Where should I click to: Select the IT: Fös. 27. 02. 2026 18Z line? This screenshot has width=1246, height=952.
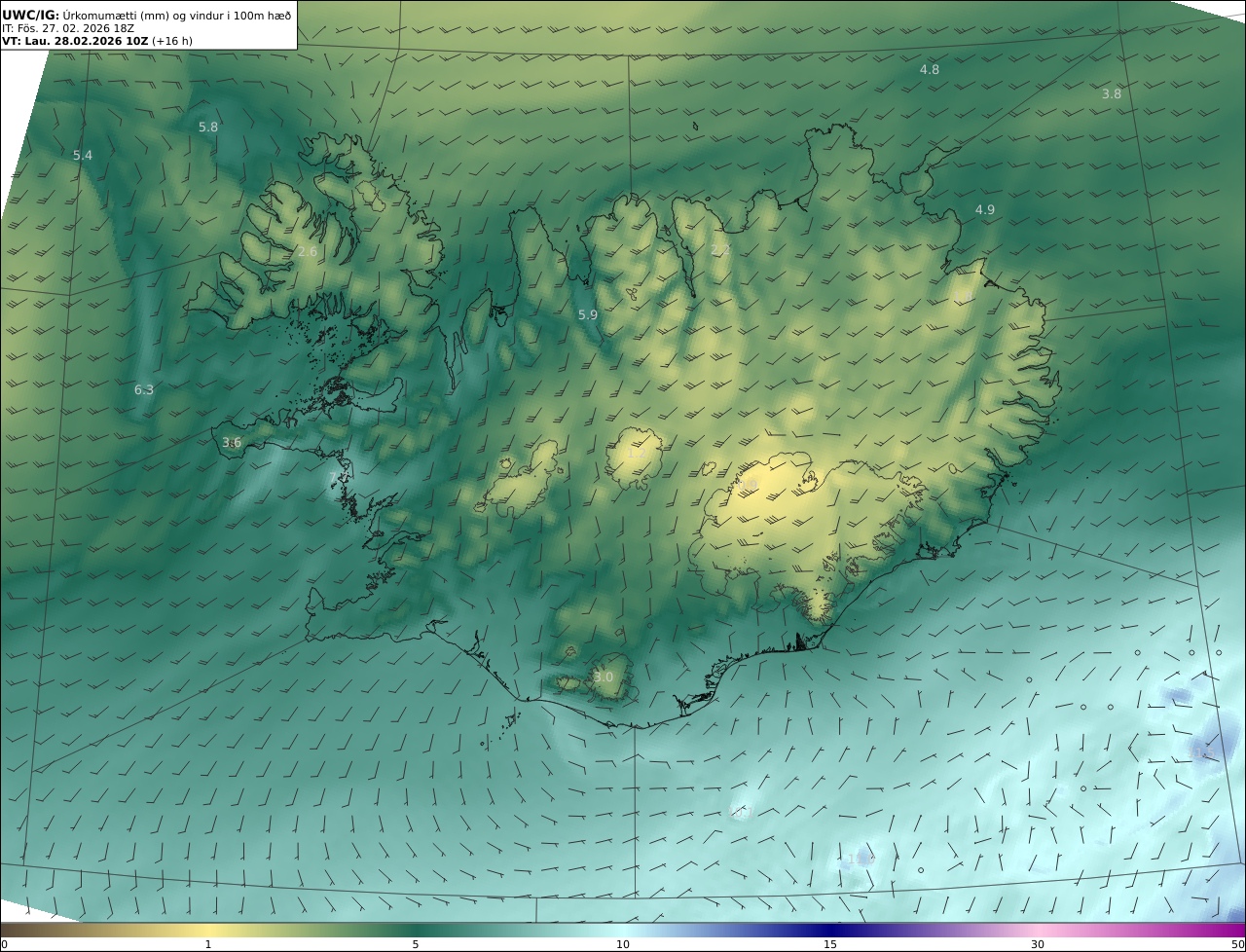[x=67, y=28]
